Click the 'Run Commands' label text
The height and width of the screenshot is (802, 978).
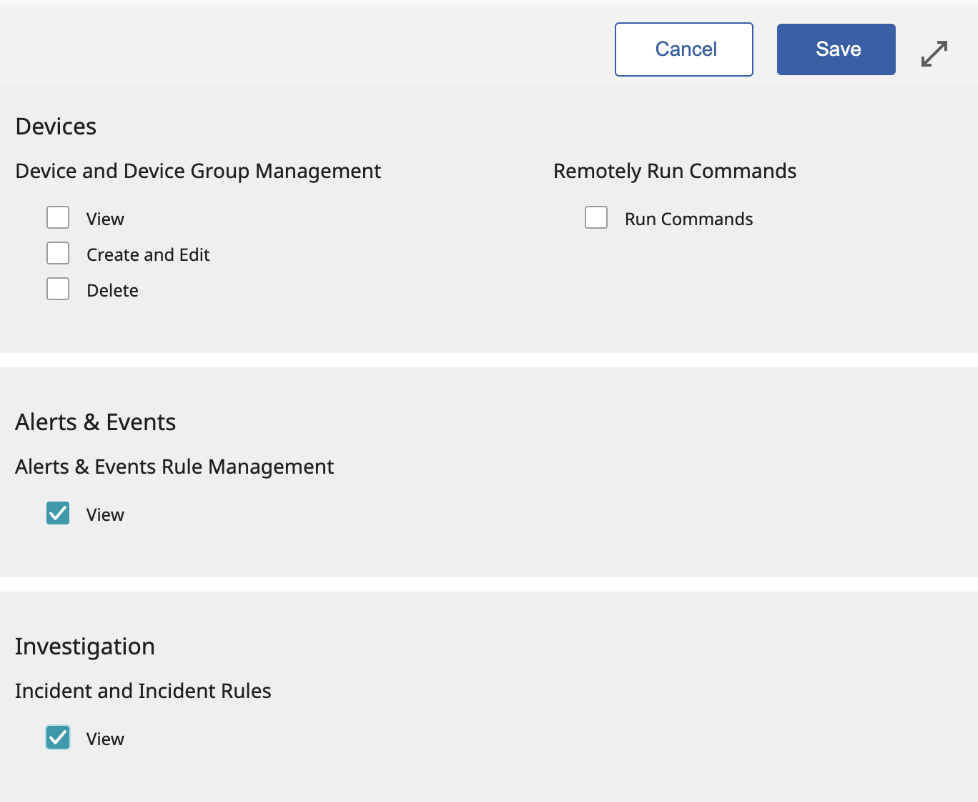(x=688, y=219)
